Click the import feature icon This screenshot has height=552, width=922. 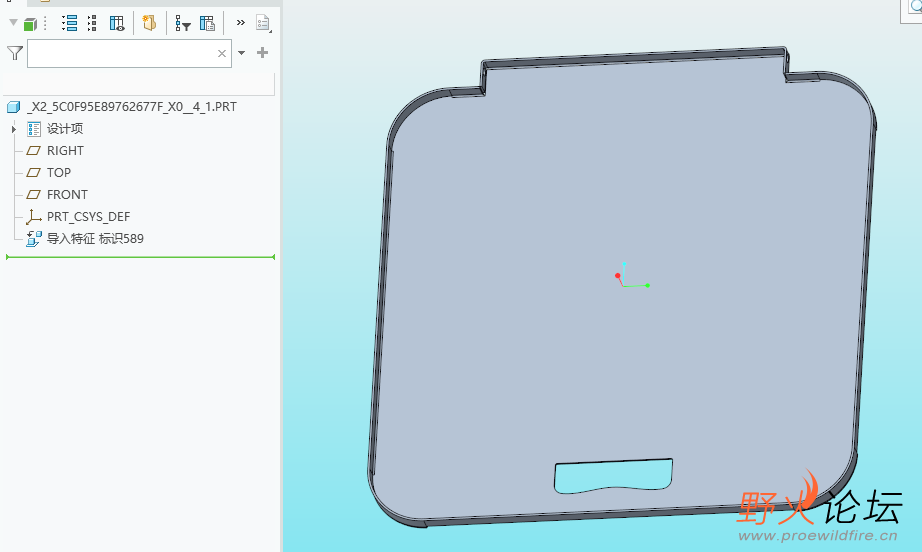[34, 239]
